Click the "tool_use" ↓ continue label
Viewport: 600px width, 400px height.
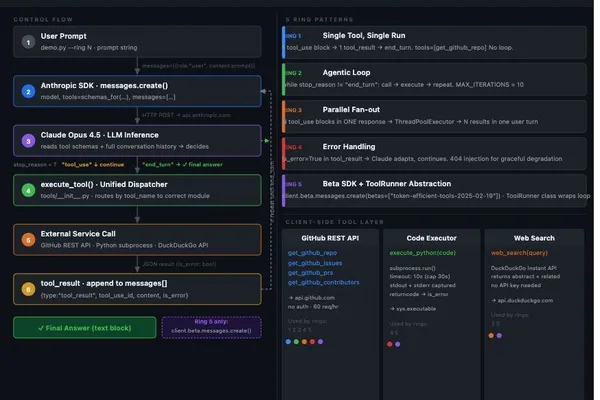click(x=93, y=165)
